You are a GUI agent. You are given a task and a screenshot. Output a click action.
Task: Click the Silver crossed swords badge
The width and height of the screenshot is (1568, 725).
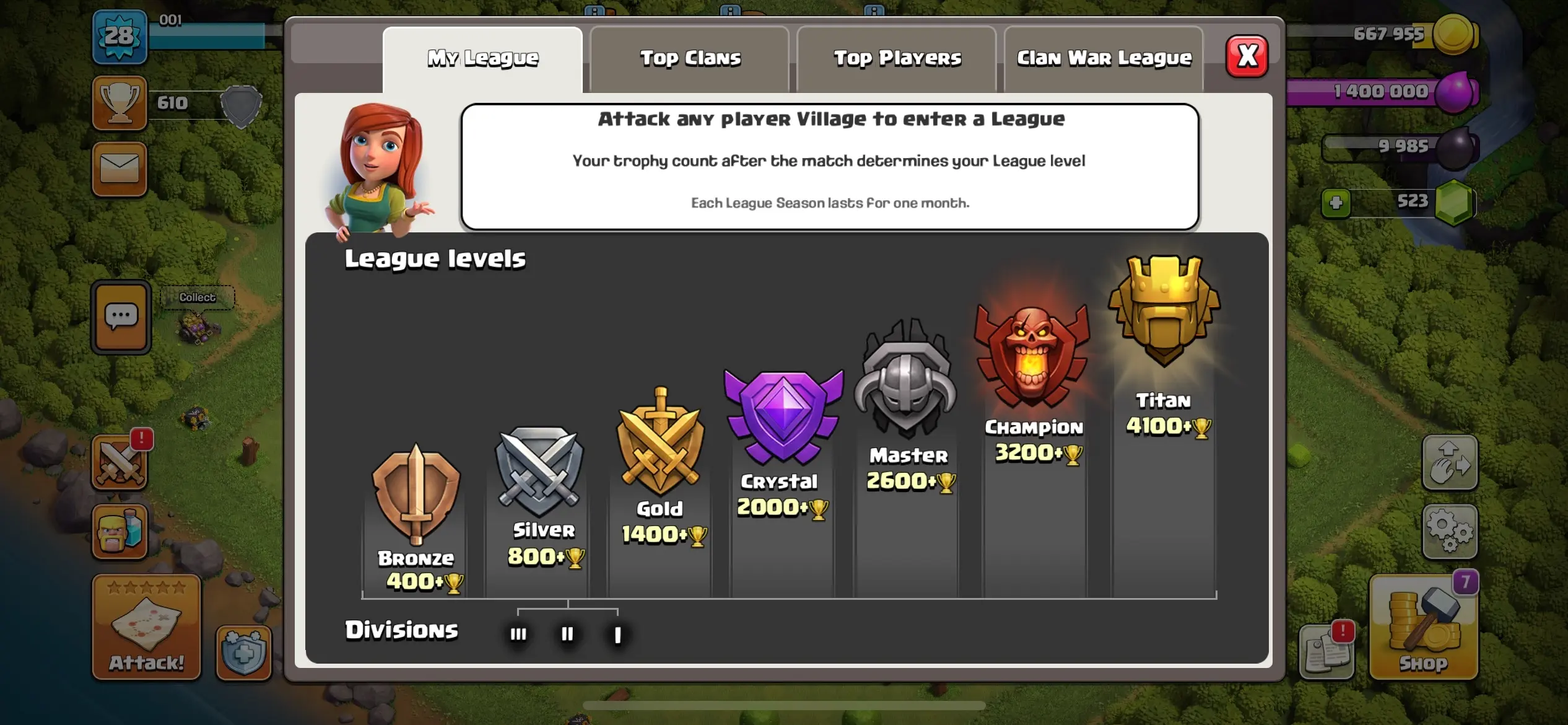(x=539, y=472)
